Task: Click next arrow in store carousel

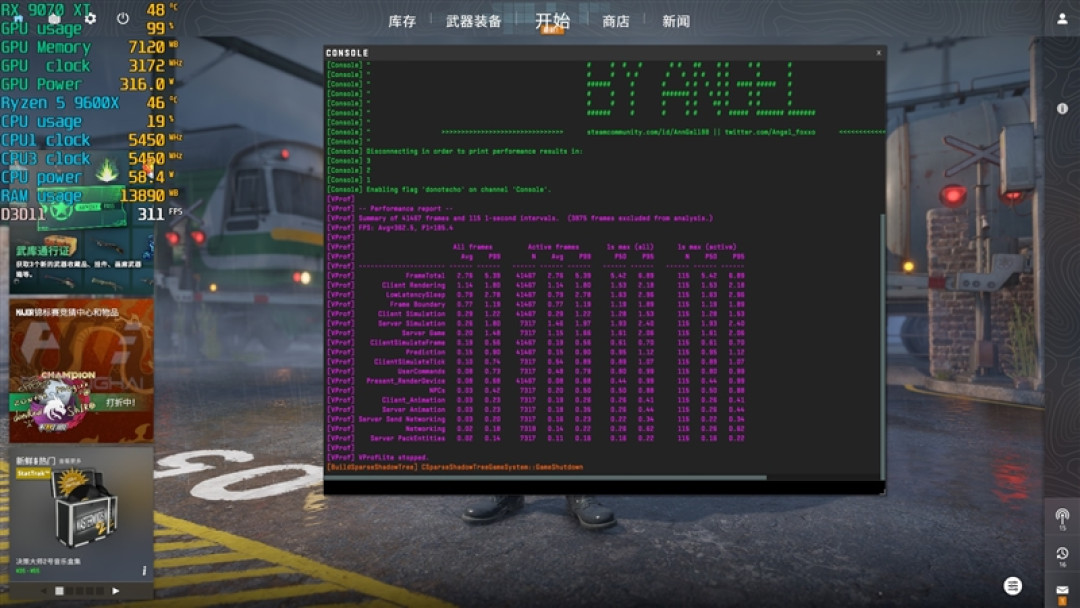Action: coord(116,591)
